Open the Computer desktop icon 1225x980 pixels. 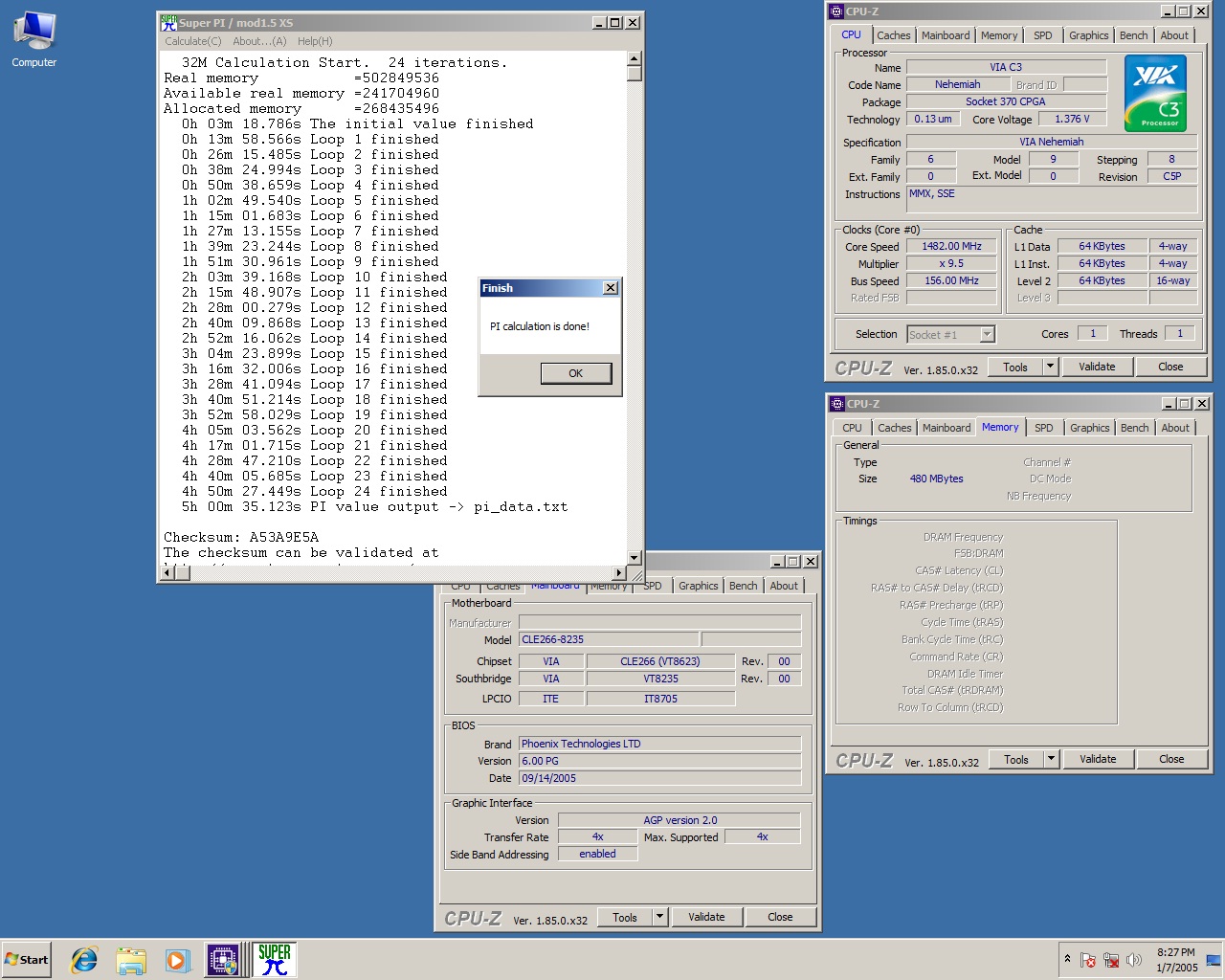click(34, 39)
